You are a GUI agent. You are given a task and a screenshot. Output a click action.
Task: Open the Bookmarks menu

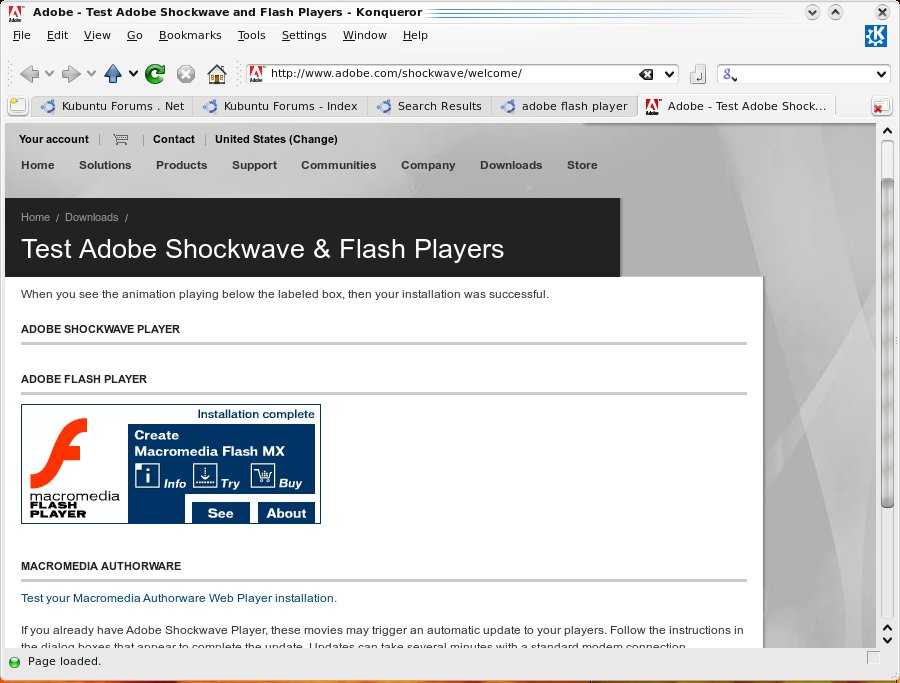pos(190,35)
